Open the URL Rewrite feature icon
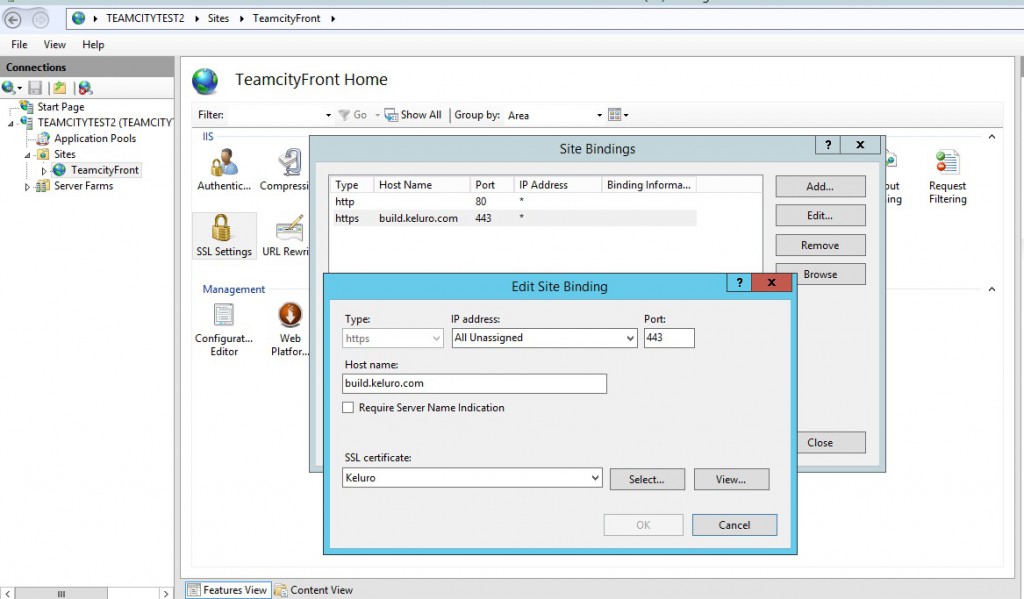 tap(286, 235)
